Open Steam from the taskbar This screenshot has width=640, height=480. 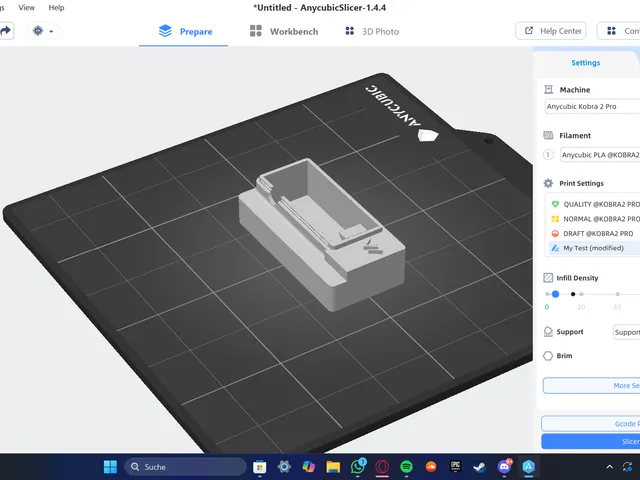point(480,467)
